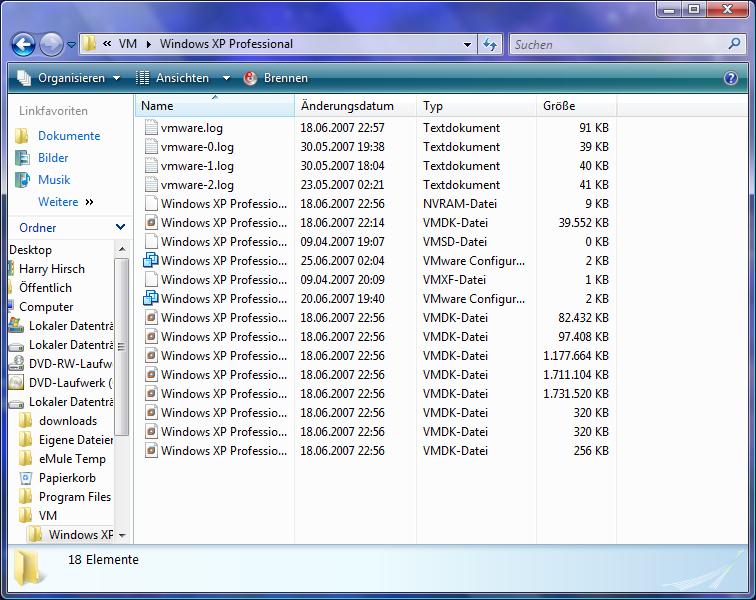756x600 pixels.
Task: Select vmware-2.log file icon
Action: [x=151, y=184]
